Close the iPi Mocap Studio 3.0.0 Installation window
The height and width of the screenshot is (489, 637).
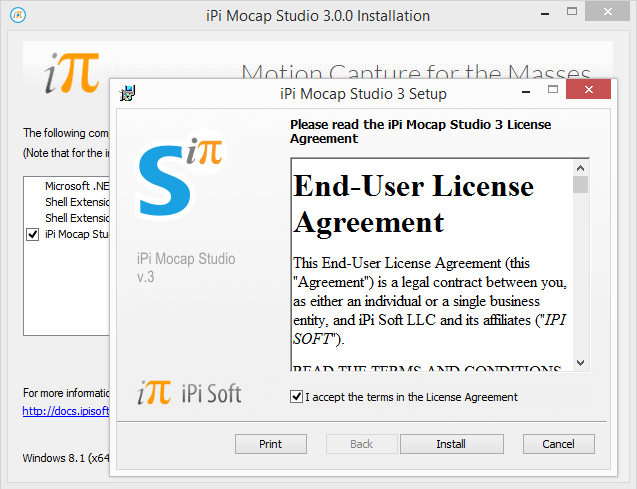tap(607, 11)
